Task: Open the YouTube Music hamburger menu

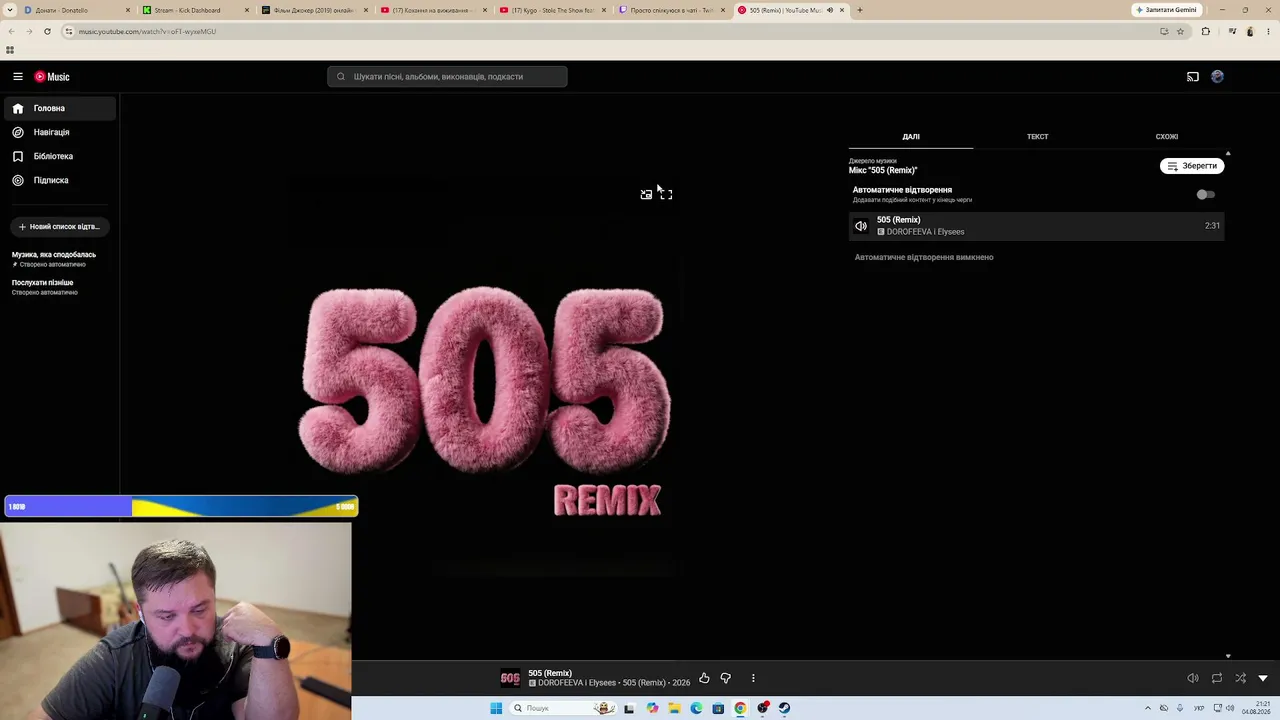Action: click(x=18, y=77)
